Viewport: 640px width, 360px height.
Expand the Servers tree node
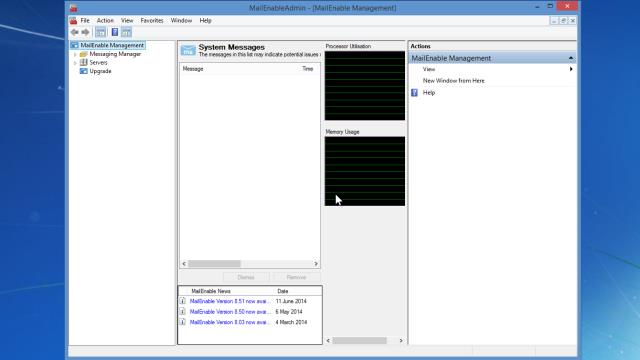click(75, 63)
